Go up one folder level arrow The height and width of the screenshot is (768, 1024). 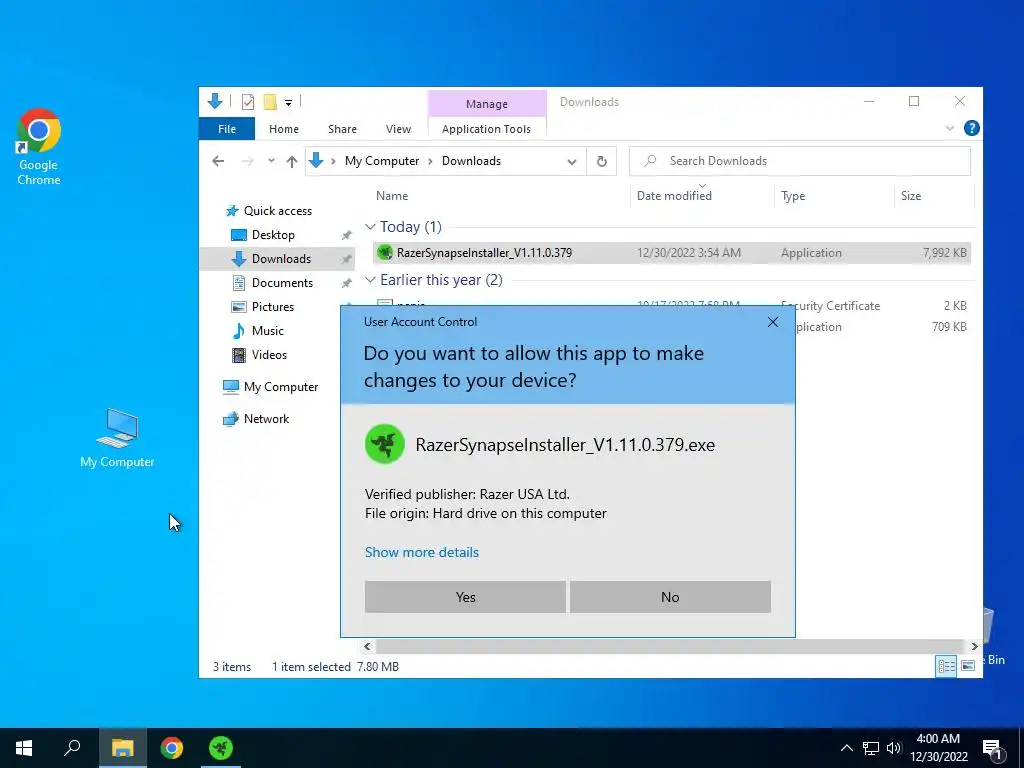(x=292, y=161)
